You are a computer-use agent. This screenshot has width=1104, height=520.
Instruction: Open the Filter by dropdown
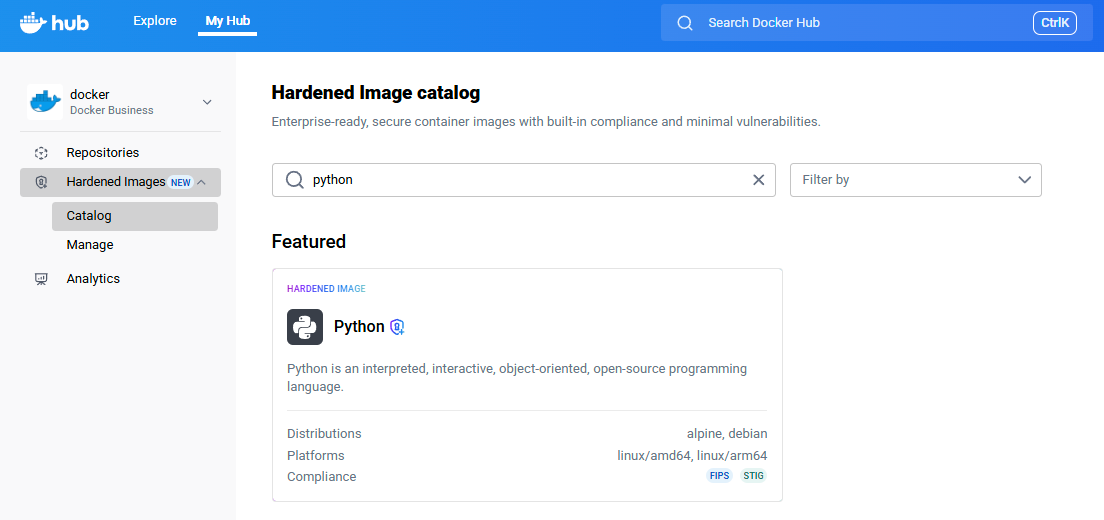[x=915, y=180]
